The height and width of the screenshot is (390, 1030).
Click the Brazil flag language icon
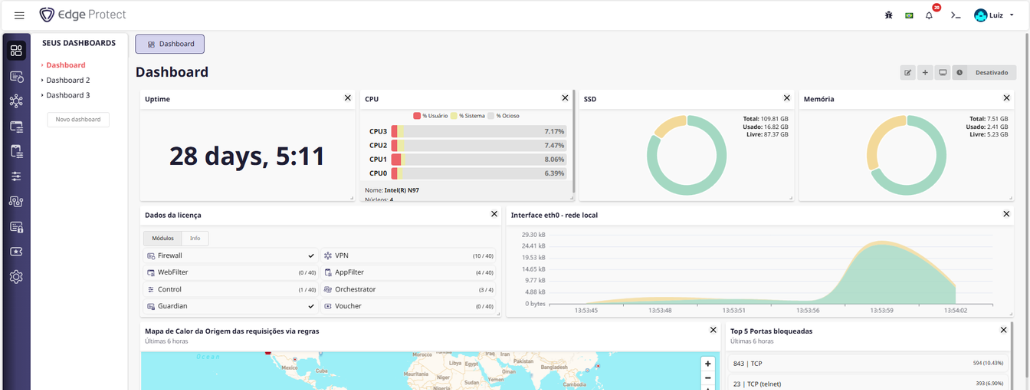(x=909, y=15)
